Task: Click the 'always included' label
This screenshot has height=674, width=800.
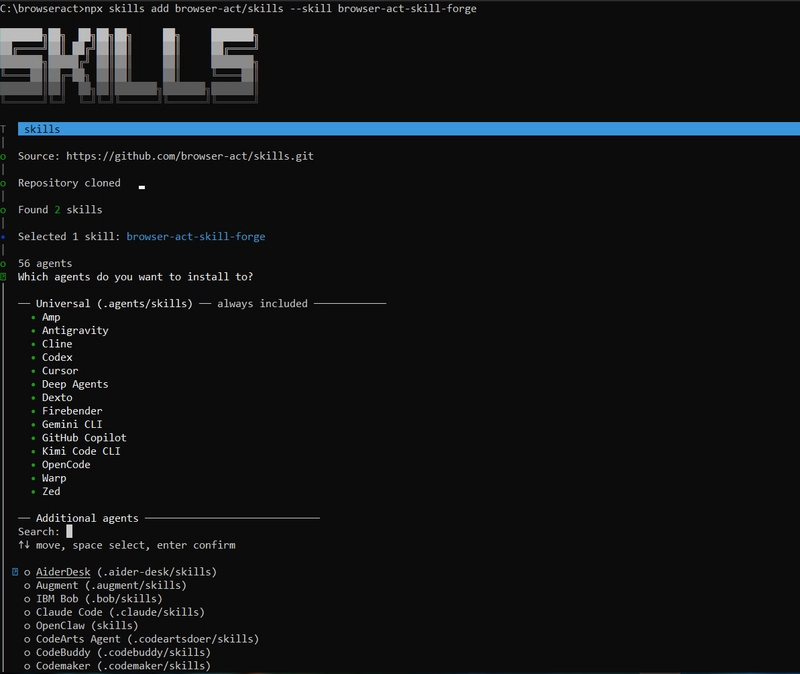Action: tap(262, 304)
